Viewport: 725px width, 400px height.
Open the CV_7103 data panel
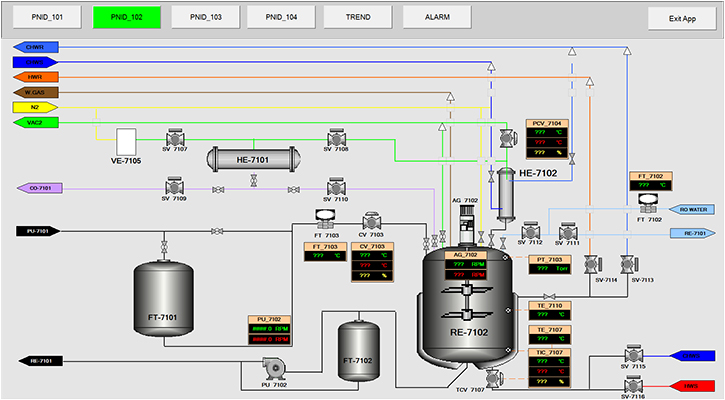[372, 262]
